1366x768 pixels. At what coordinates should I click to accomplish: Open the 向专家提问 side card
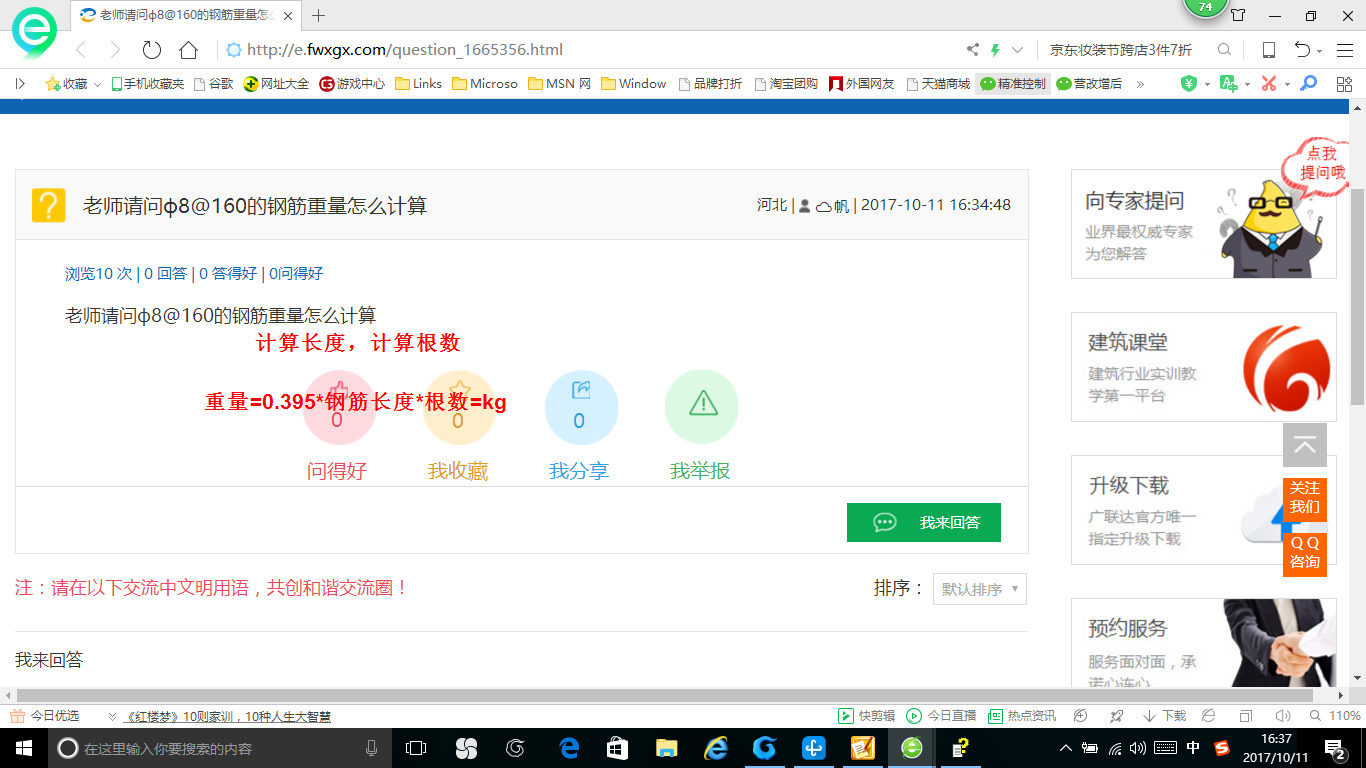[1204, 223]
